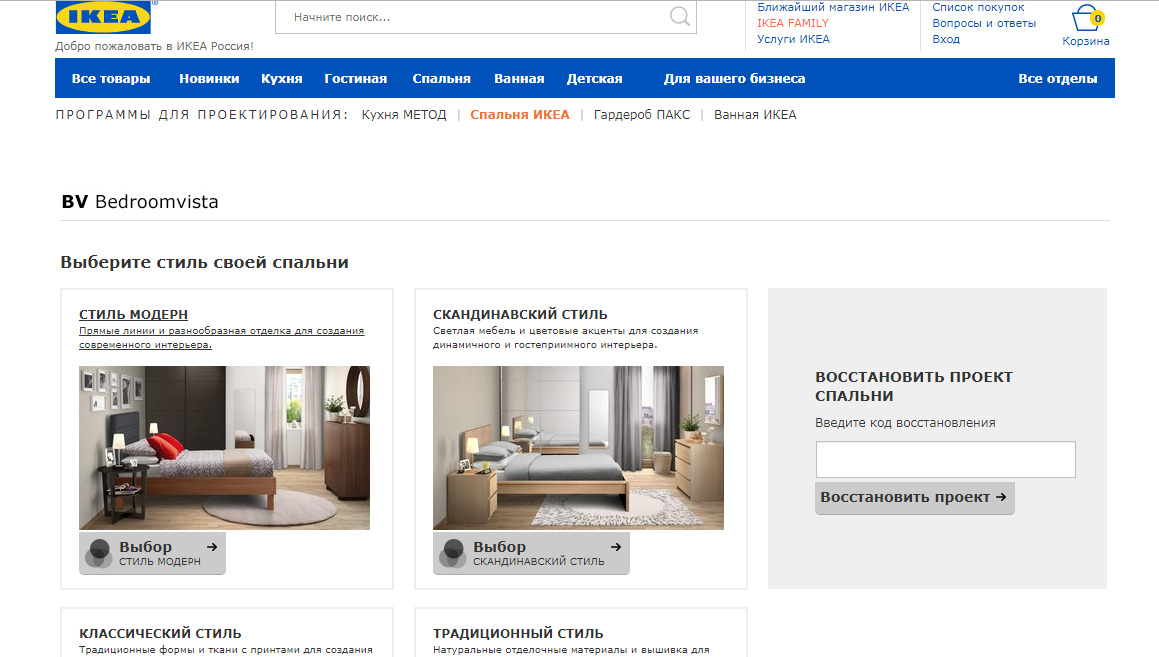Open 'Ванная ИКЕА' planner link

coord(755,115)
